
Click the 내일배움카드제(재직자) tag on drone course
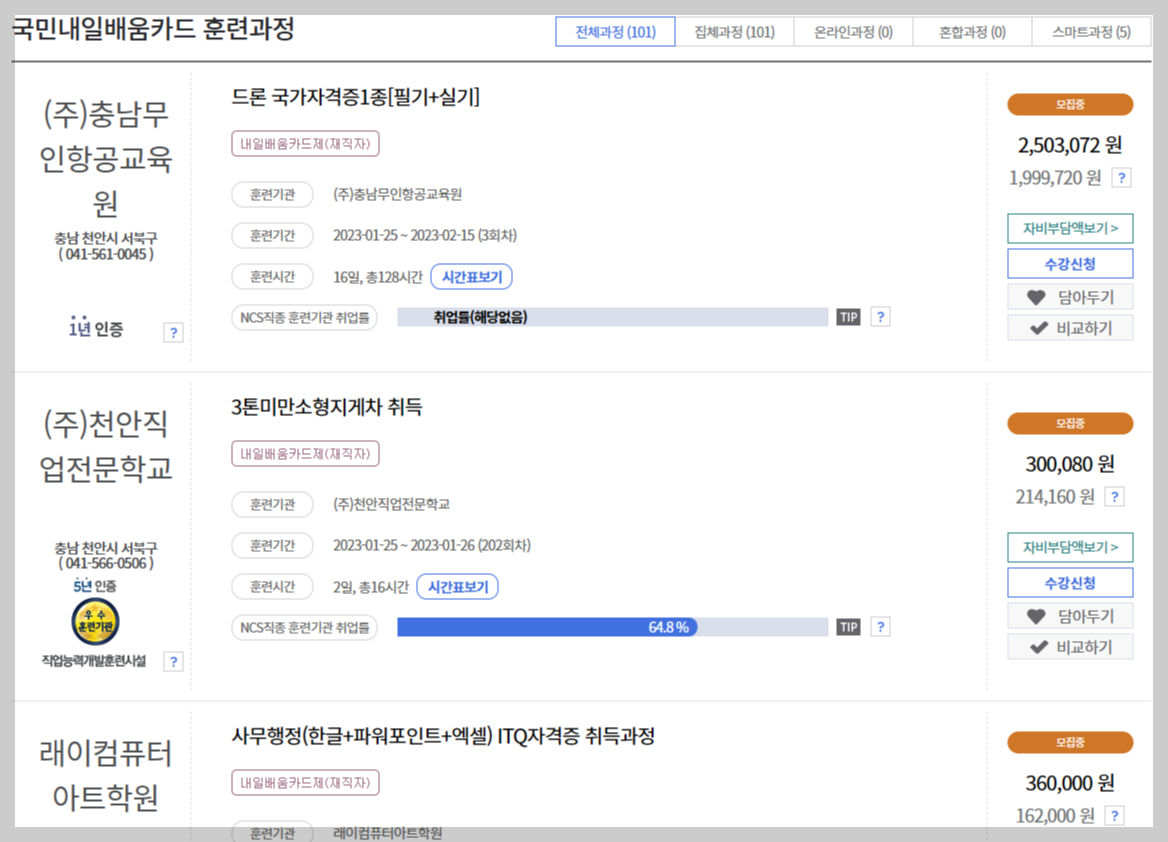click(x=305, y=144)
